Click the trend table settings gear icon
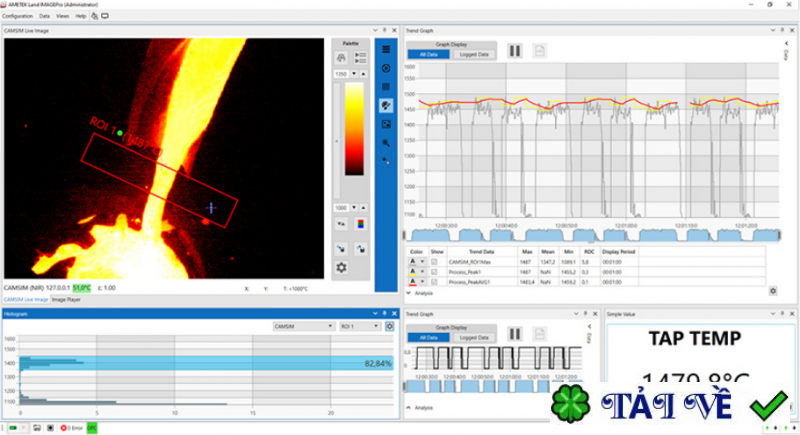800x435 pixels. [x=773, y=290]
